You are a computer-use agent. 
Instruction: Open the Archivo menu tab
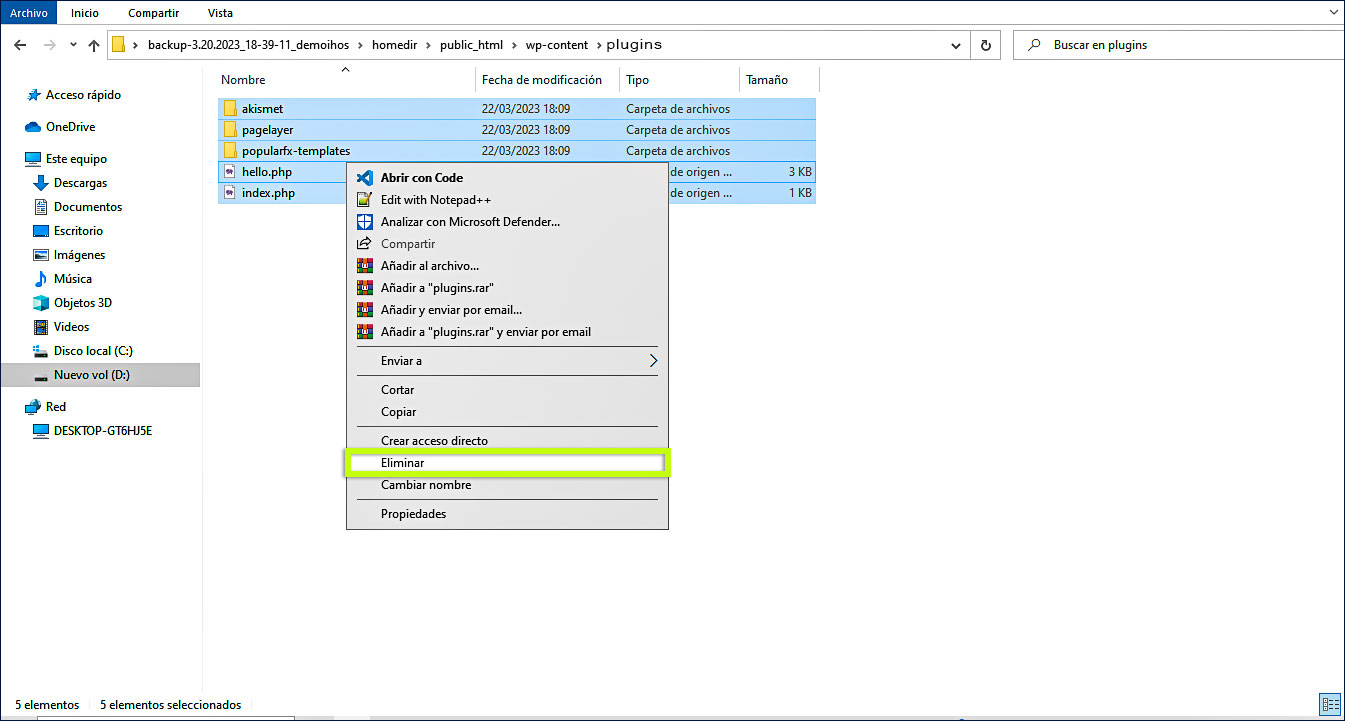click(28, 13)
